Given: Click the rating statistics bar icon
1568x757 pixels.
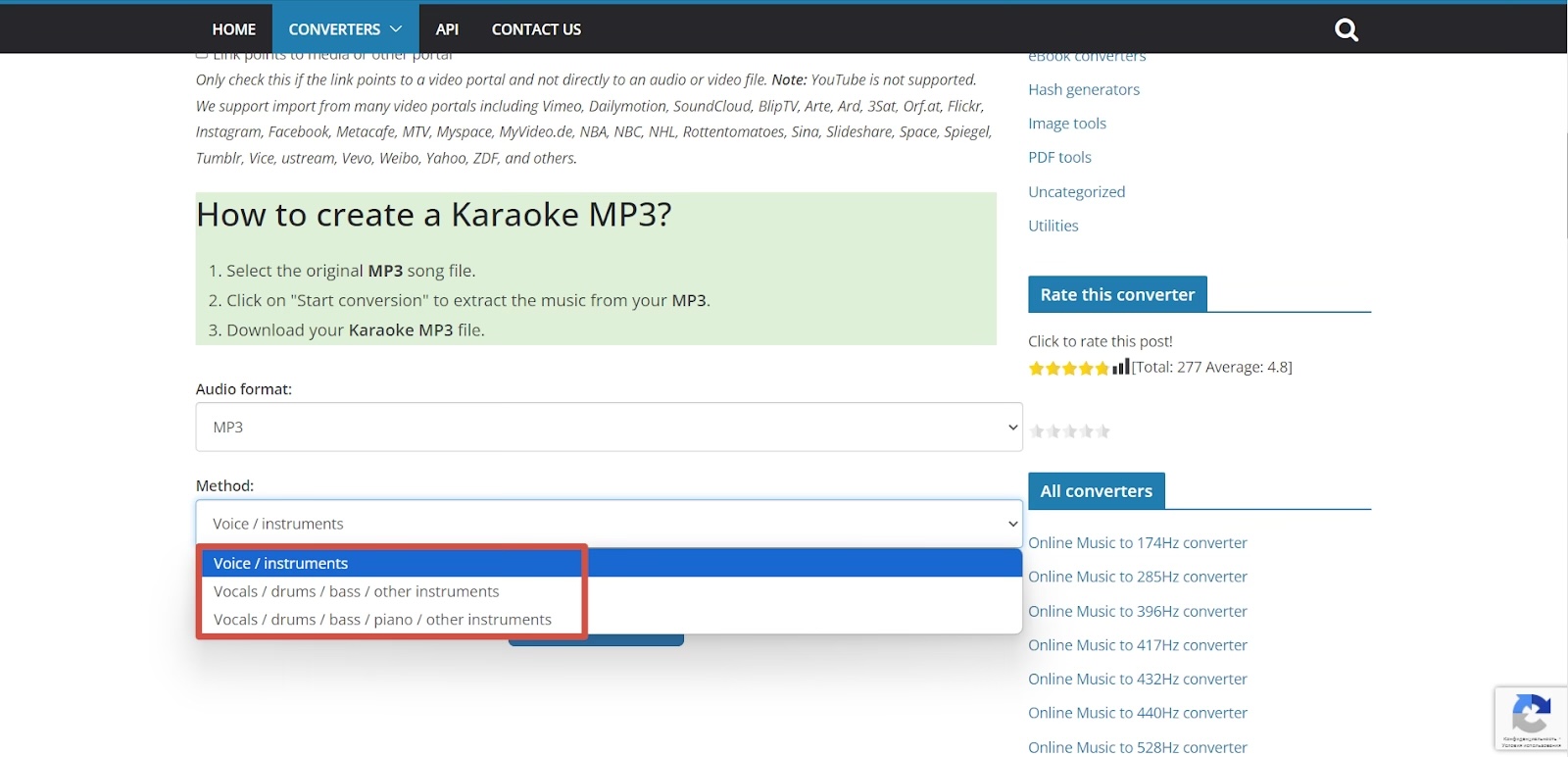Looking at the screenshot, I should (x=1121, y=367).
